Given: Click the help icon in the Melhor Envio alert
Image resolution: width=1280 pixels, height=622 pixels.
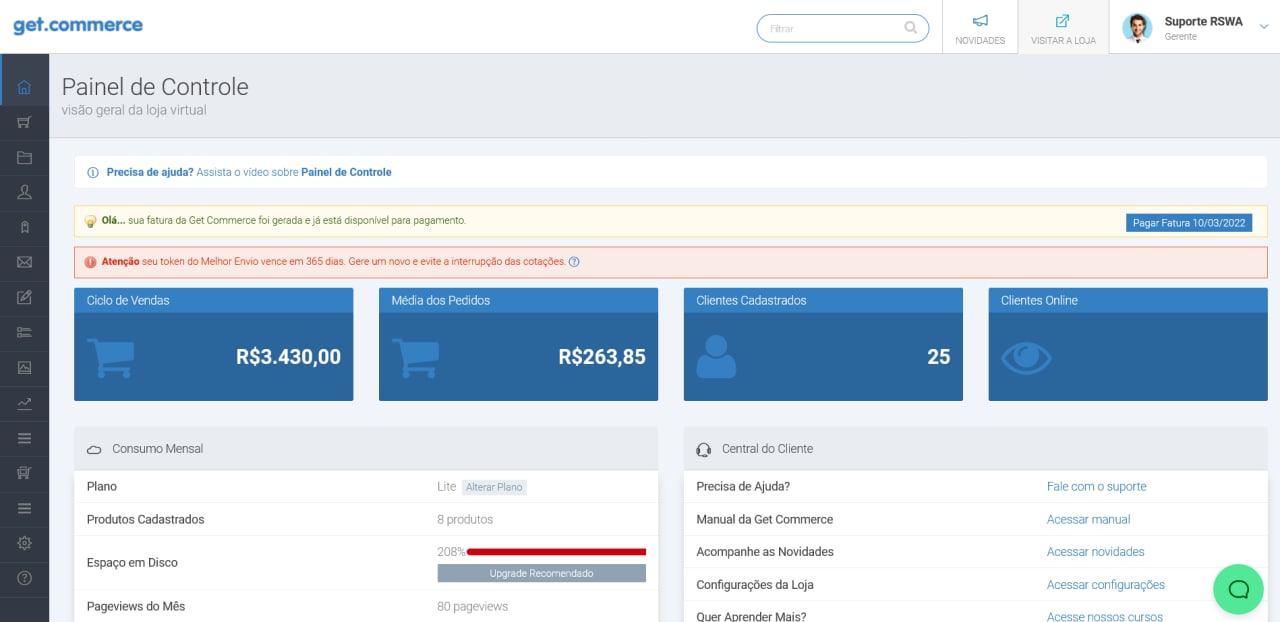Looking at the screenshot, I should tap(574, 262).
